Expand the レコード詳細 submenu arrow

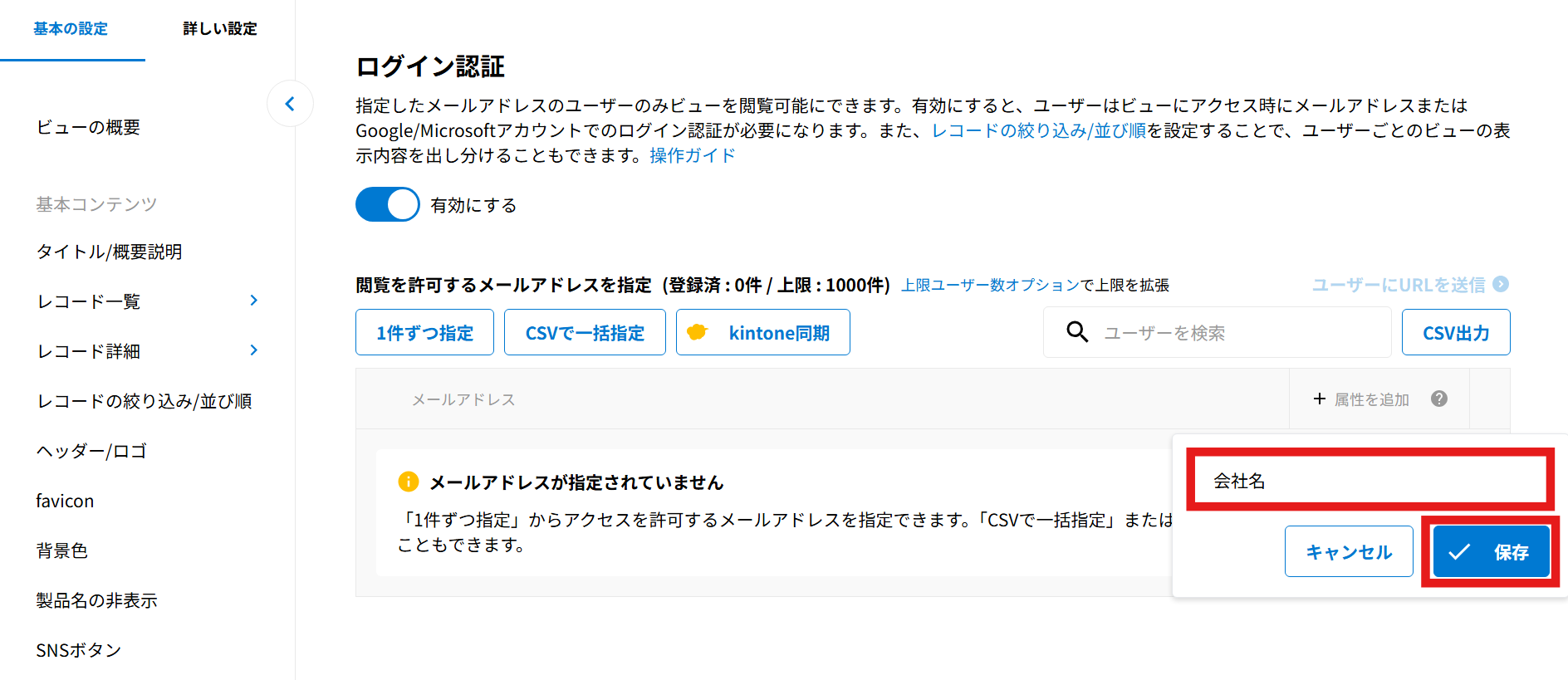[x=254, y=350]
